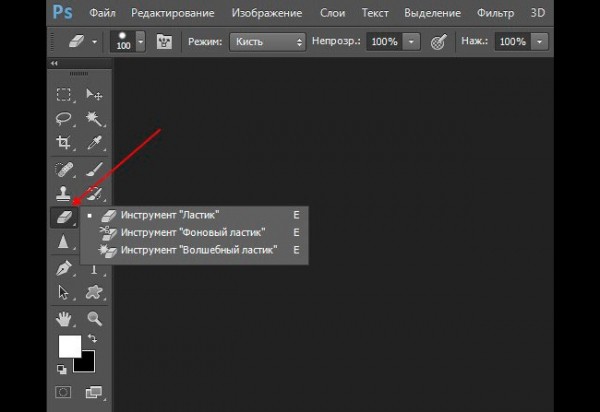Viewport: 600px width, 412px height.
Task: Select the Pen tool
Action: click(x=64, y=268)
